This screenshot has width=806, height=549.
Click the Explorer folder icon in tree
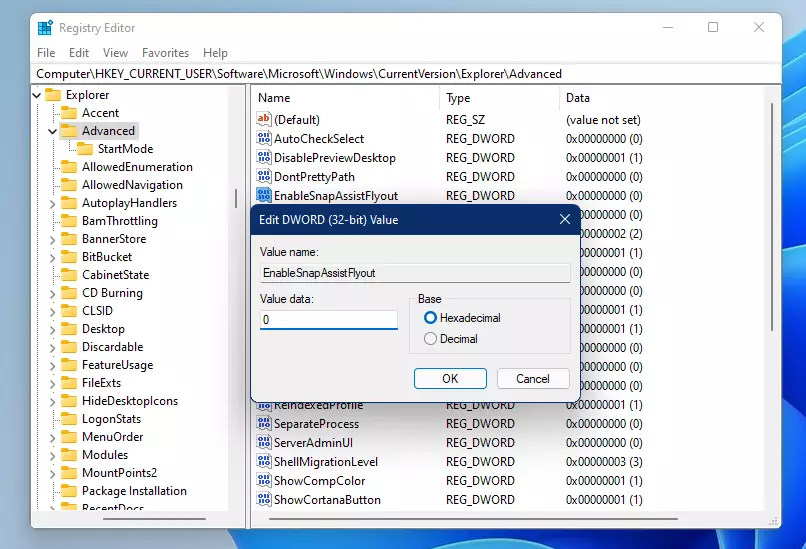click(x=53, y=95)
